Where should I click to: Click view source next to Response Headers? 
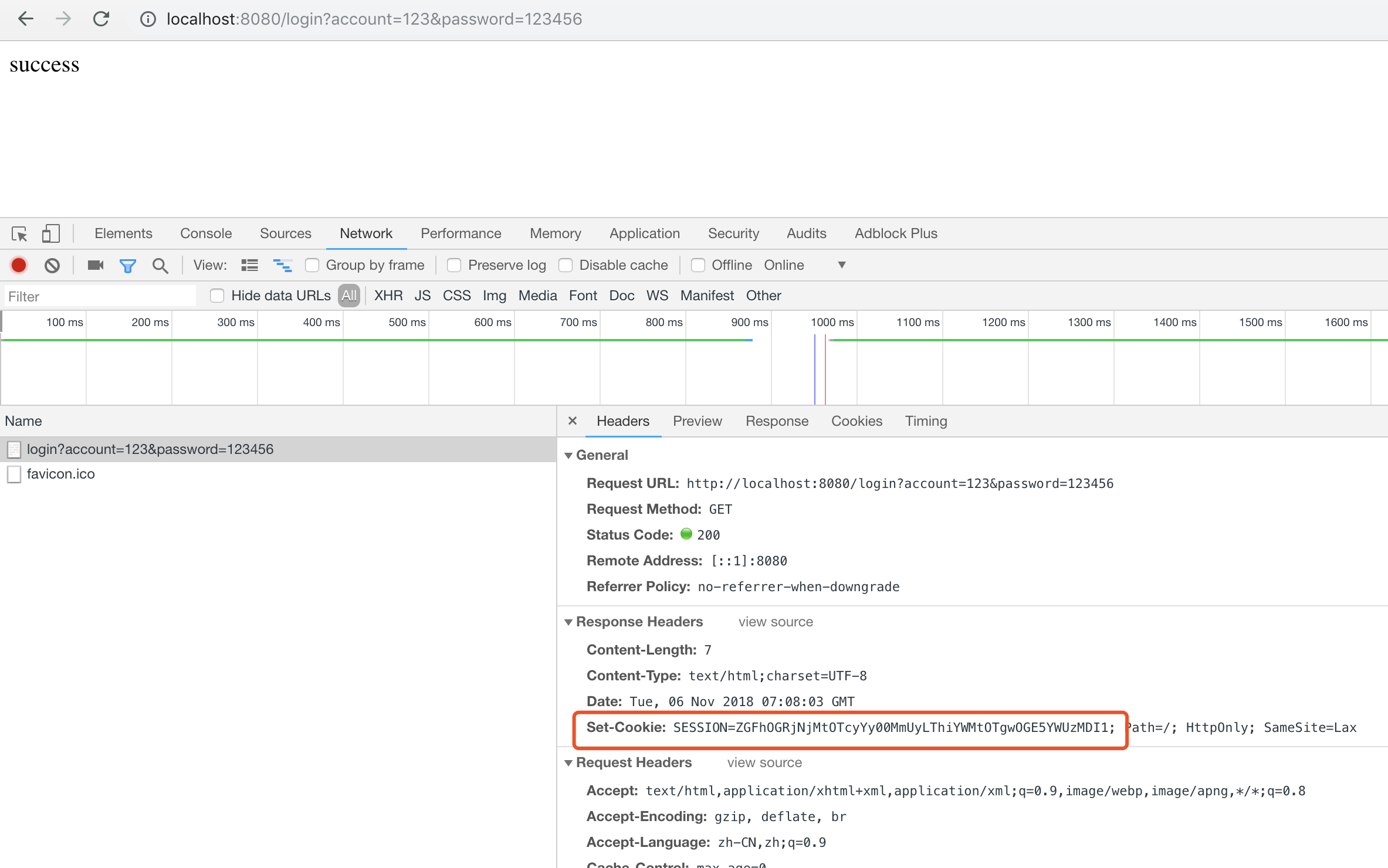775,622
